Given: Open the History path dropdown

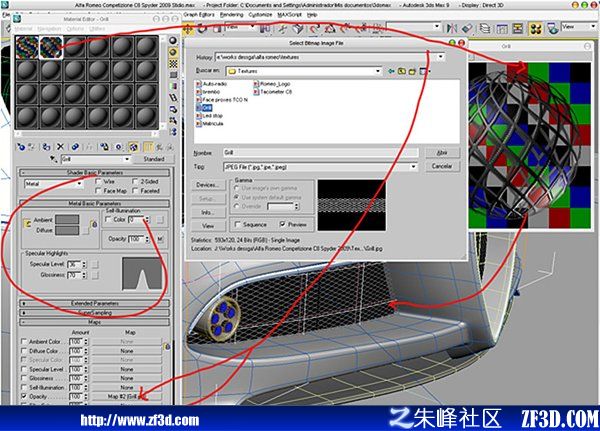Looking at the screenshot, I should [441, 57].
